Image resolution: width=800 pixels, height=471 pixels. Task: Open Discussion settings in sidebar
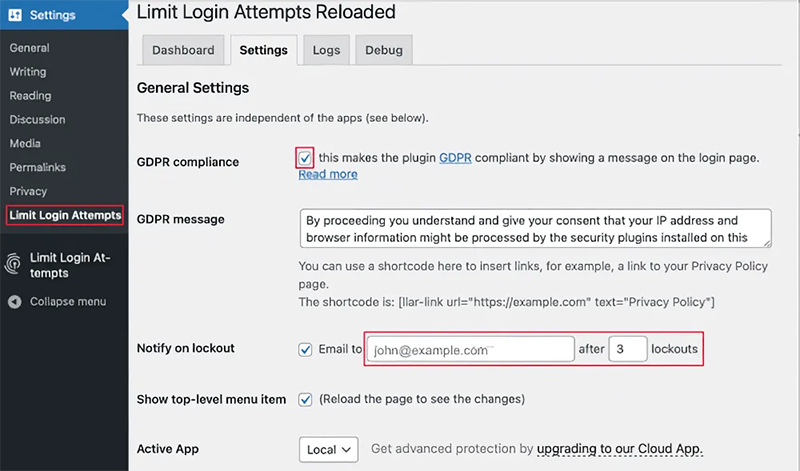[37, 119]
